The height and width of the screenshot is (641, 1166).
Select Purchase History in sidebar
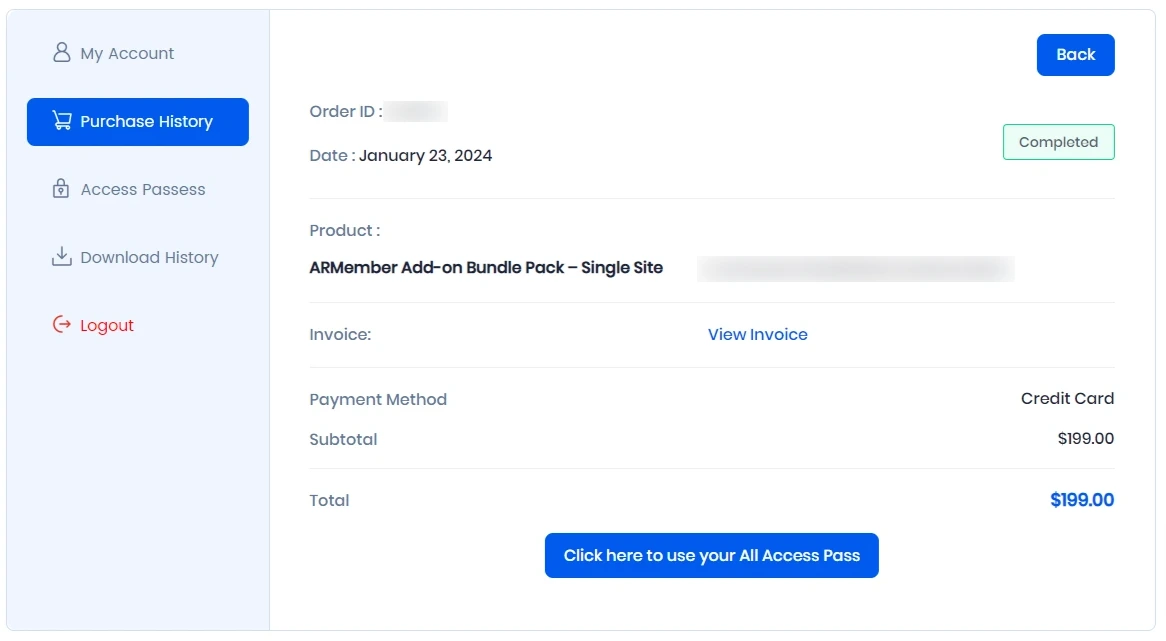click(138, 122)
